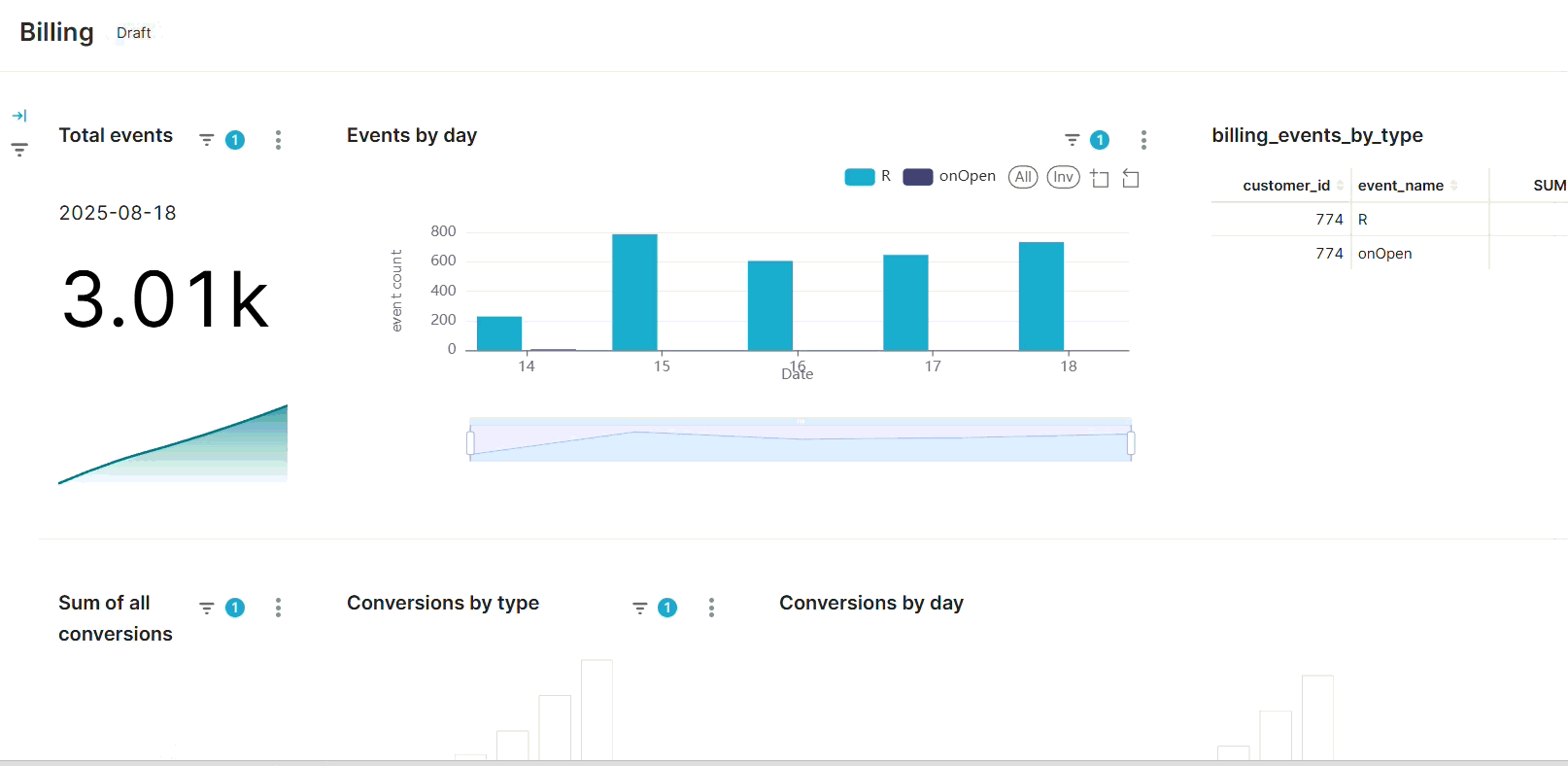Open the Total events three-dot menu
Viewport: 1568px width, 766px height.
(x=278, y=140)
